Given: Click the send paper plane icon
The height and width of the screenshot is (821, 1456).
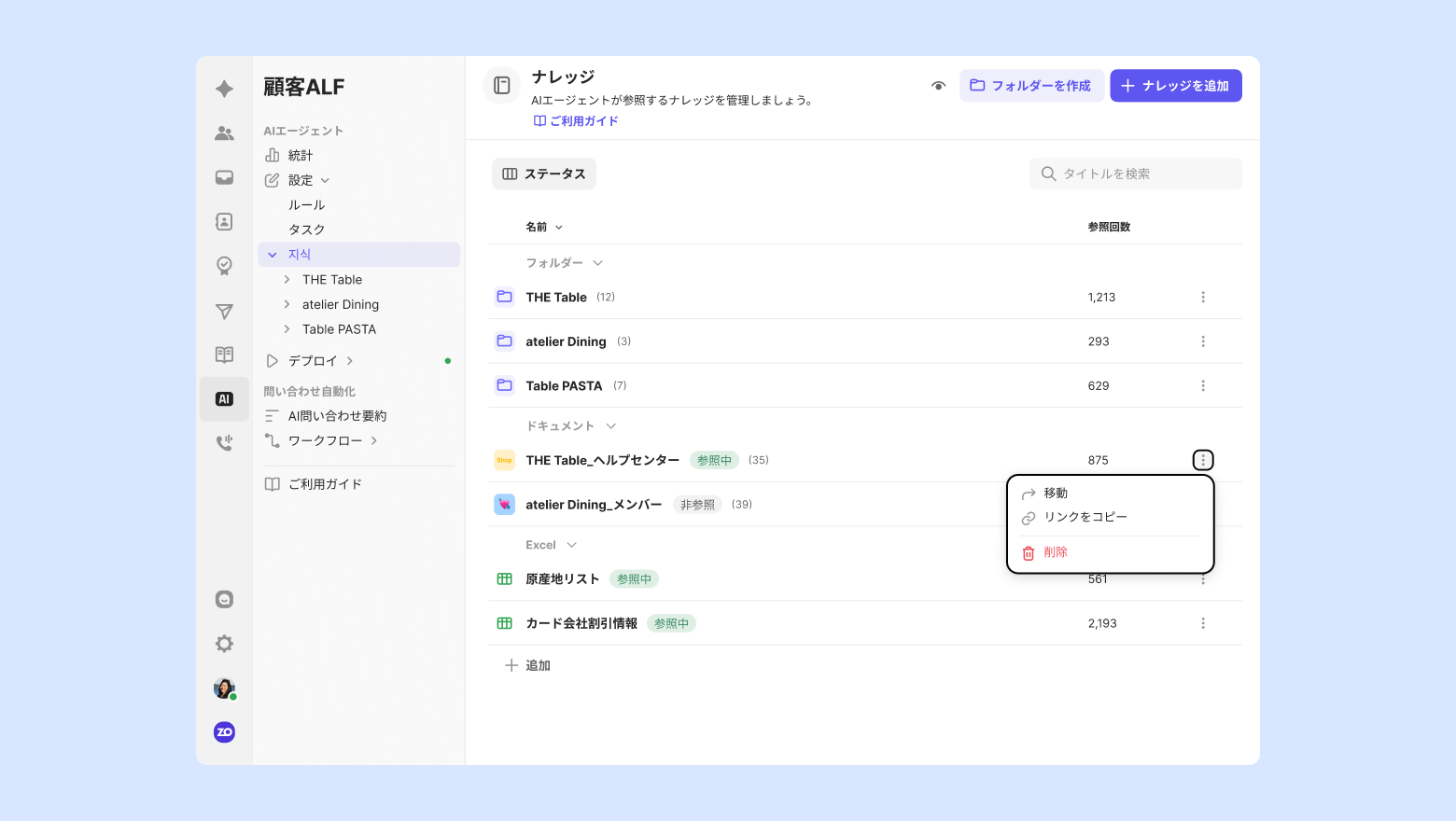Looking at the screenshot, I should click(224, 311).
